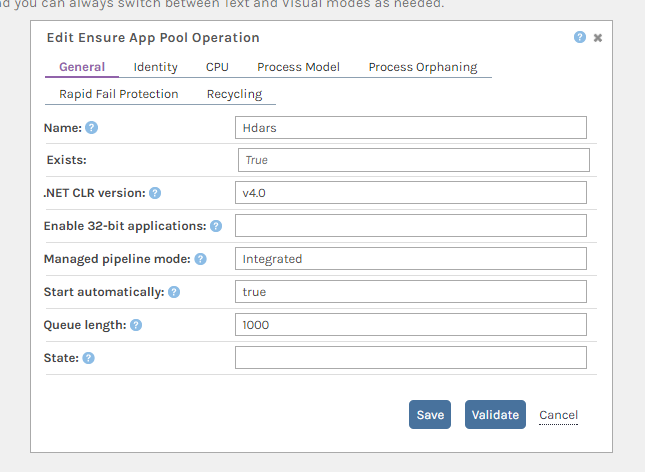
Task: Go to Process Orphaning tab
Action: (422, 67)
